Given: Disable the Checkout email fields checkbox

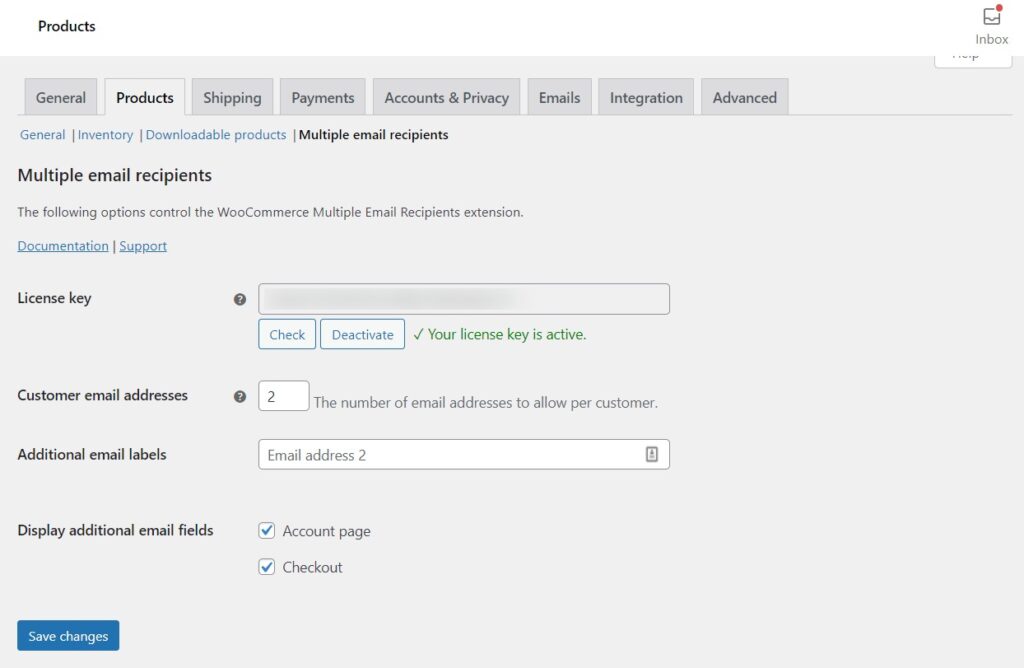Looking at the screenshot, I should [x=267, y=566].
